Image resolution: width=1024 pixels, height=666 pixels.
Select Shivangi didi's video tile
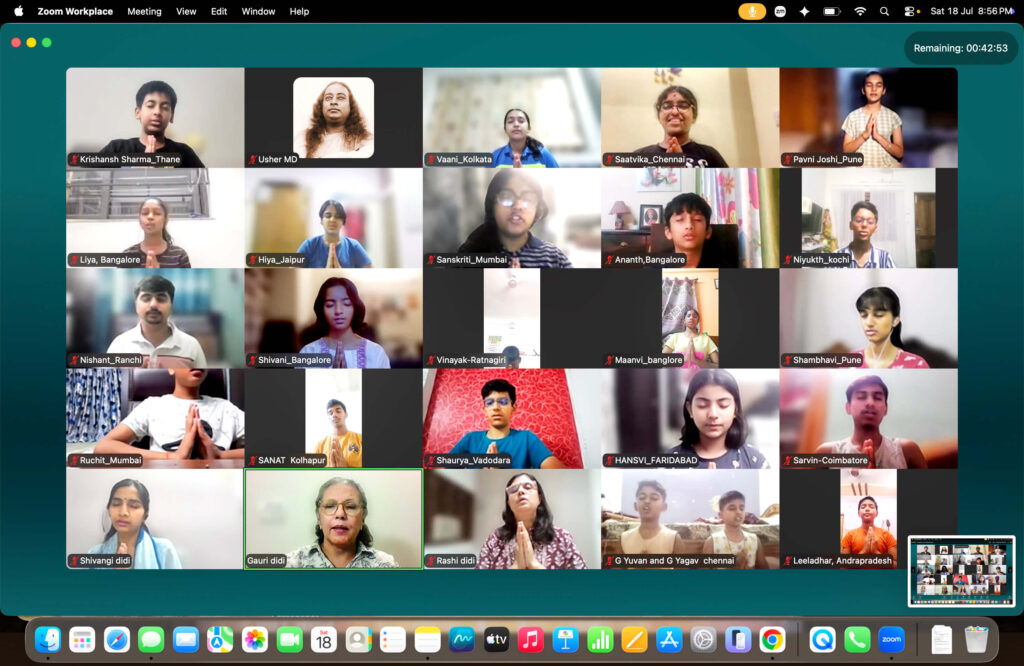155,519
